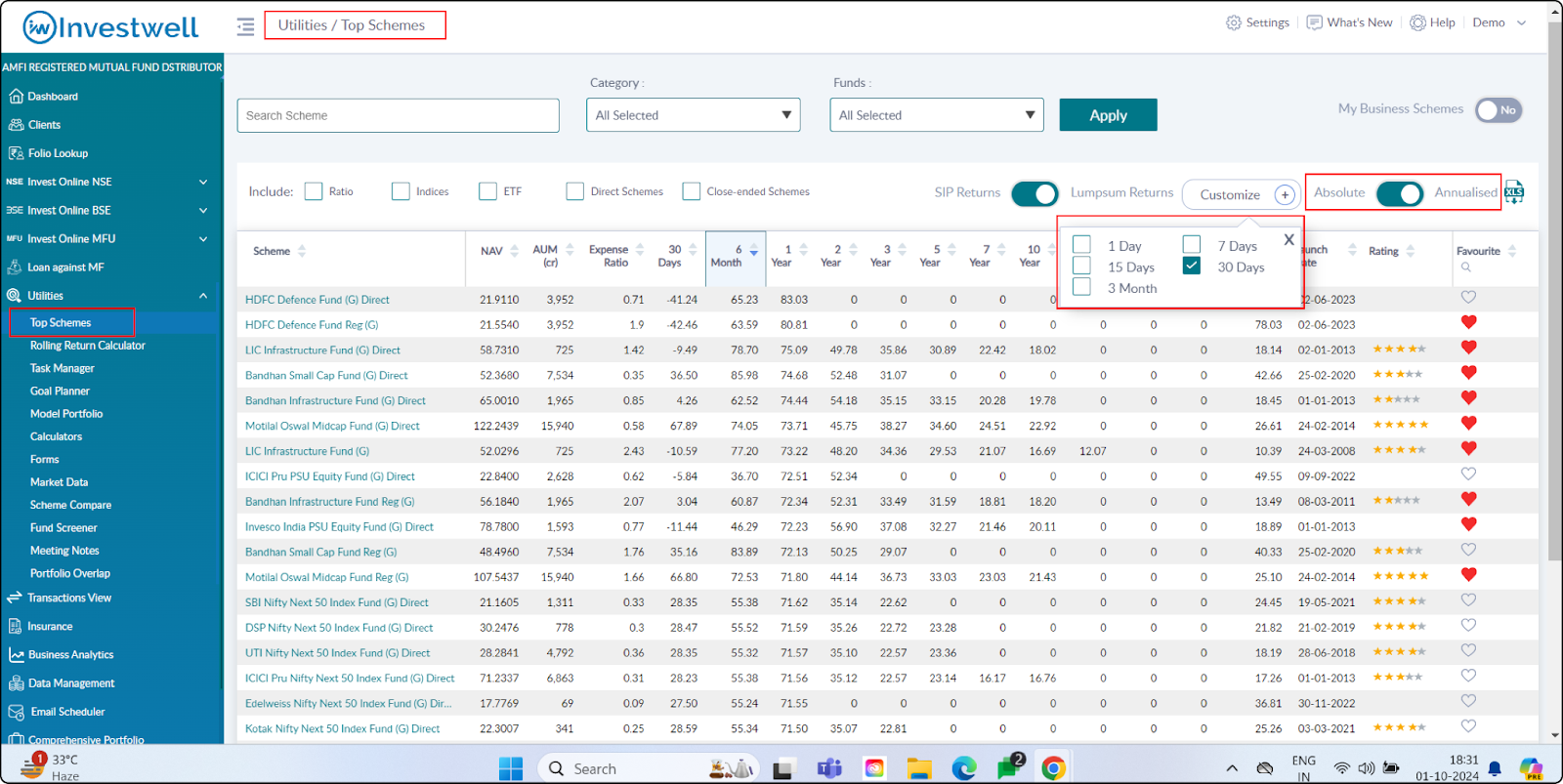1563x784 pixels.
Task: Expand Invest Online NSE menu
Action: [203, 183]
